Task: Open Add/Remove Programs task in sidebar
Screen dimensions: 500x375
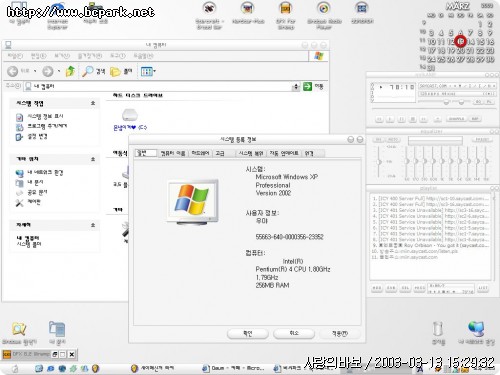Action: [x=41, y=126]
